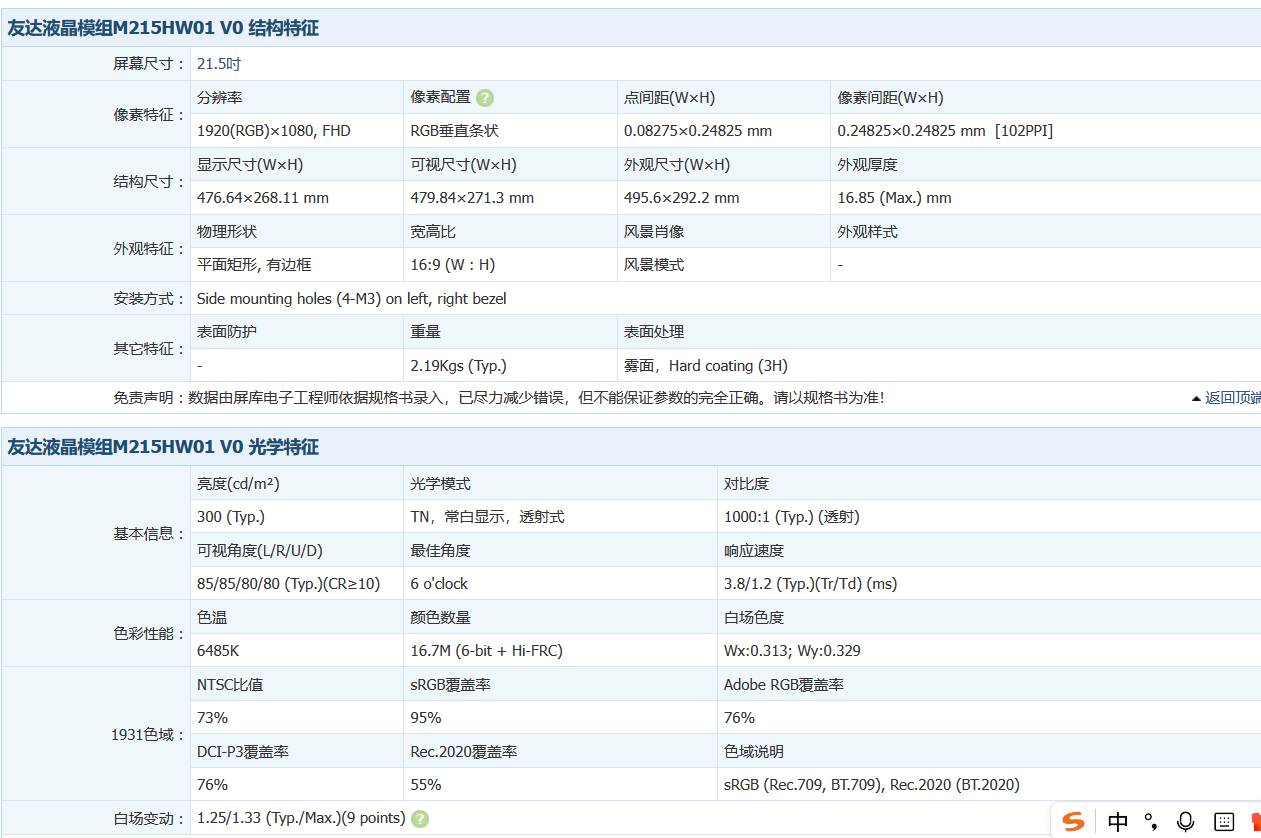1261x838 pixels.
Task: Select the TN, 常白显示, 透射式 cell
Action: pos(487,517)
